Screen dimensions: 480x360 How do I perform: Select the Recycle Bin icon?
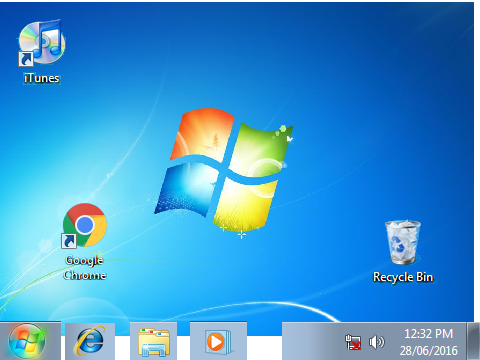coord(403,242)
